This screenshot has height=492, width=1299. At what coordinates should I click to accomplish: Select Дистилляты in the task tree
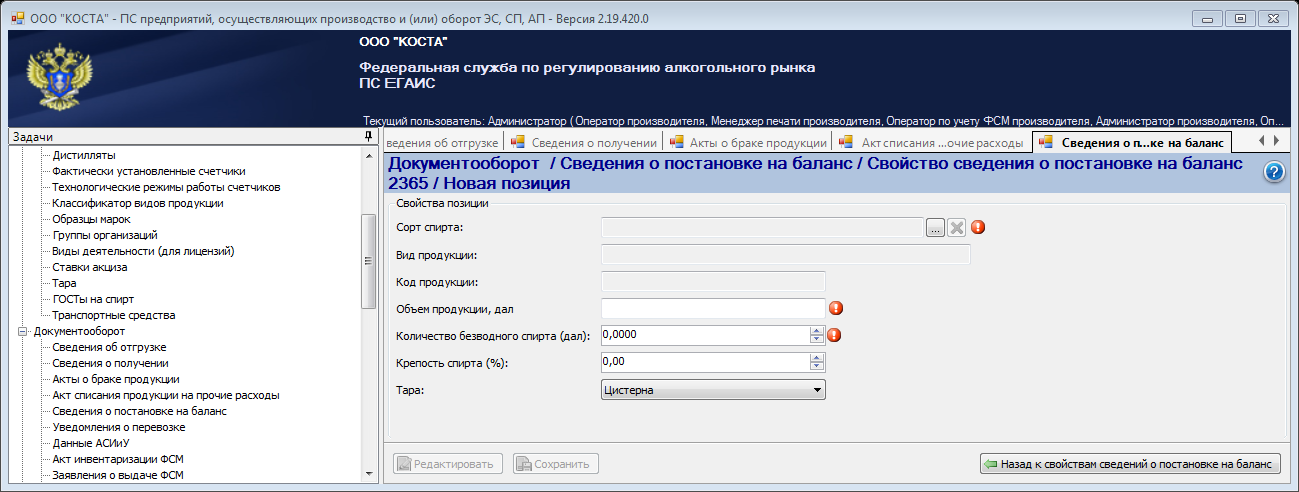(x=83, y=155)
